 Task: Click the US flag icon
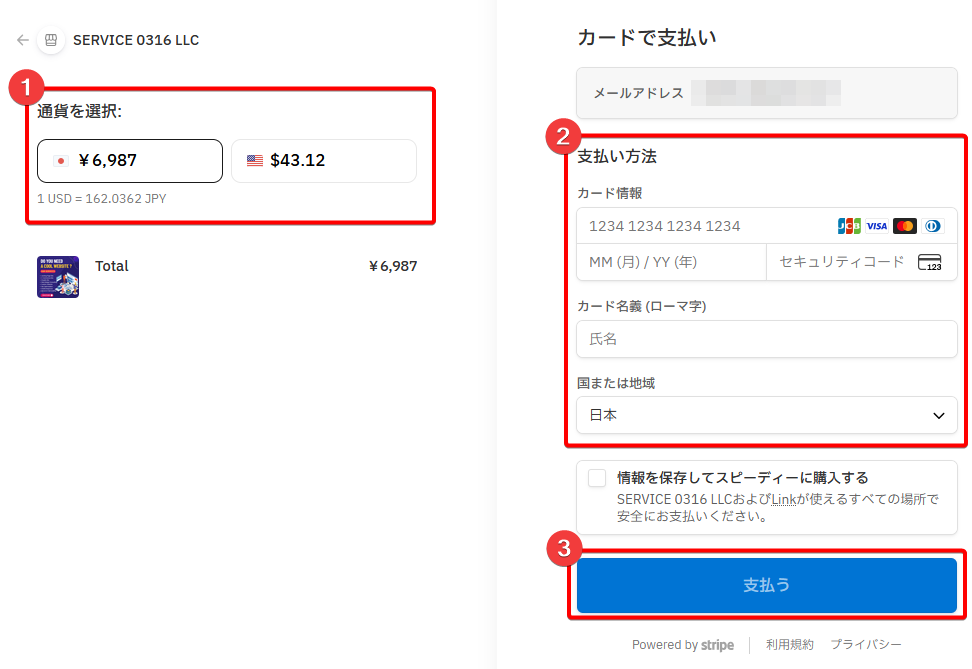pyautogui.click(x=255, y=161)
